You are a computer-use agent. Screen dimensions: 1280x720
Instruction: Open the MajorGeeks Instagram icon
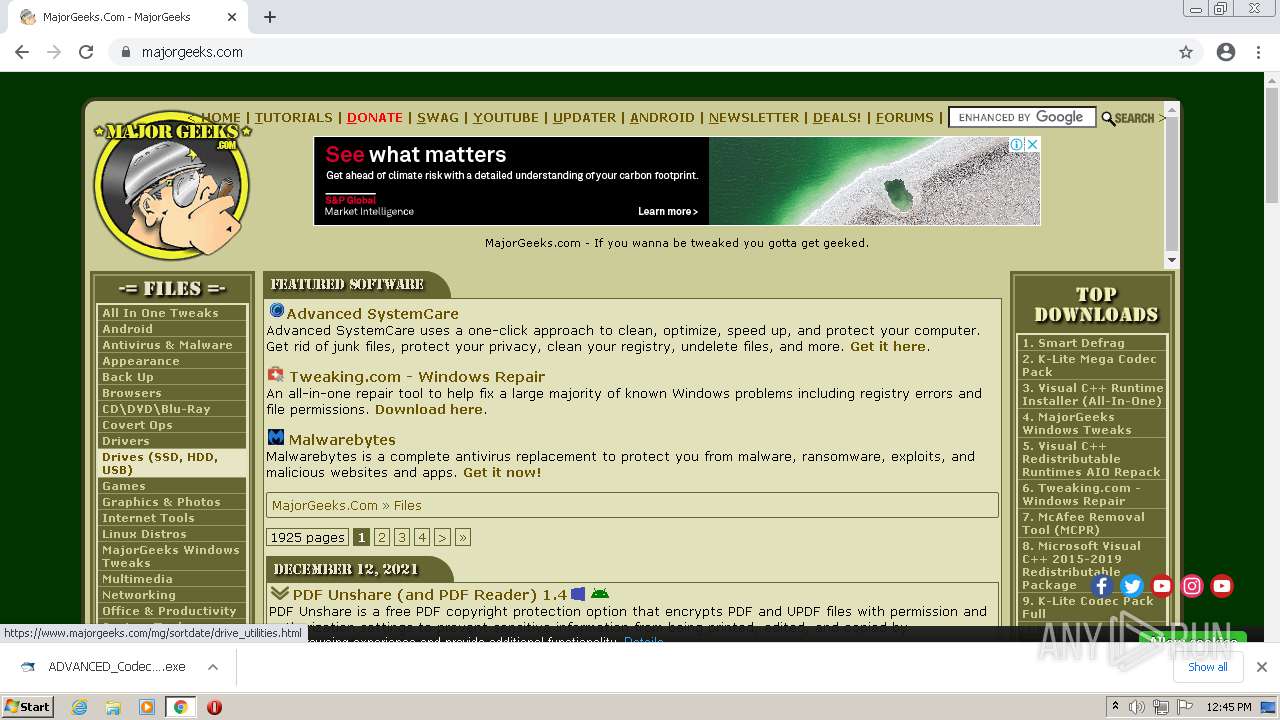point(1192,586)
